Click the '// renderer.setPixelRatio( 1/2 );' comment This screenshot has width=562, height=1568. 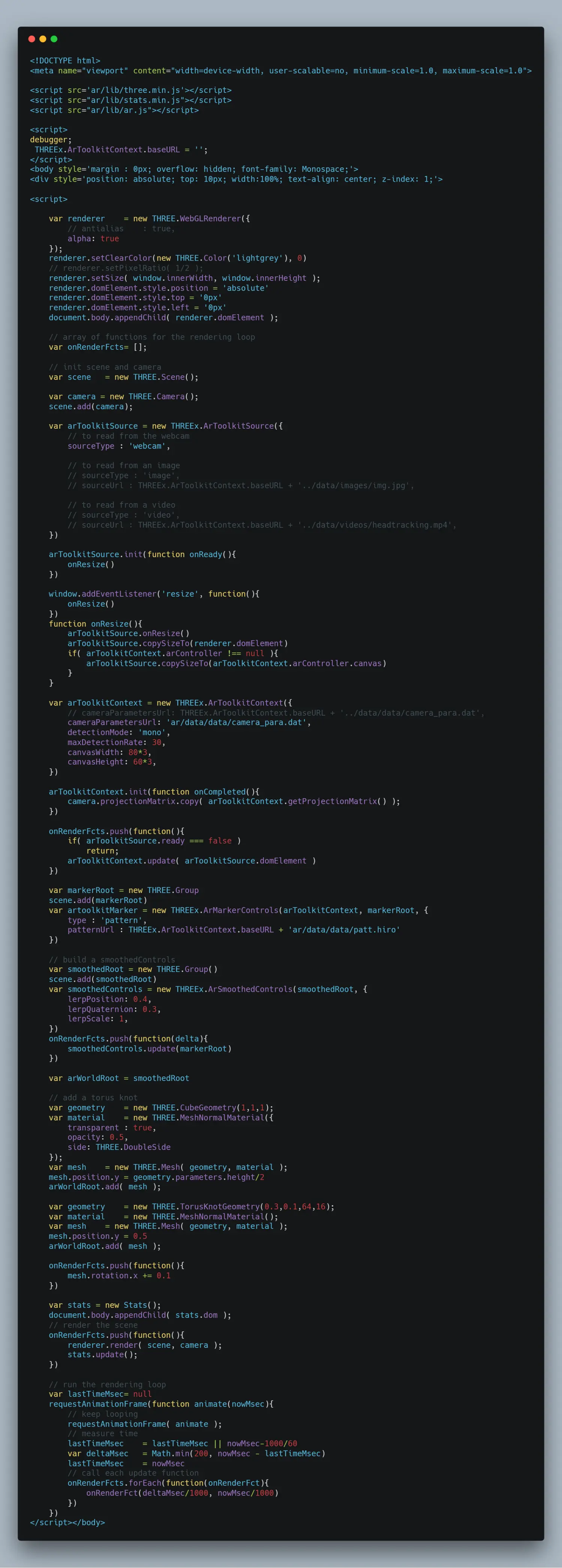point(126,268)
